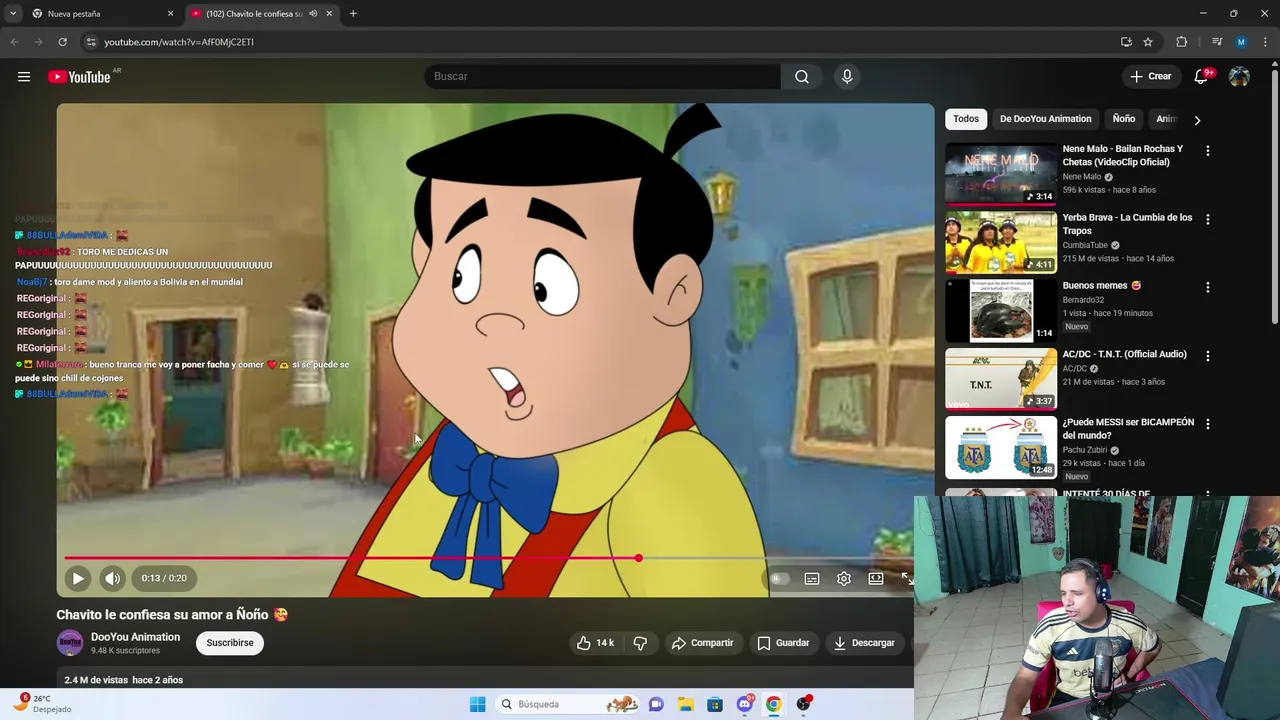Screen dimensions: 1280x720
Task: Open the DooYou Animation channel name link
Action: [x=135, y=637]
